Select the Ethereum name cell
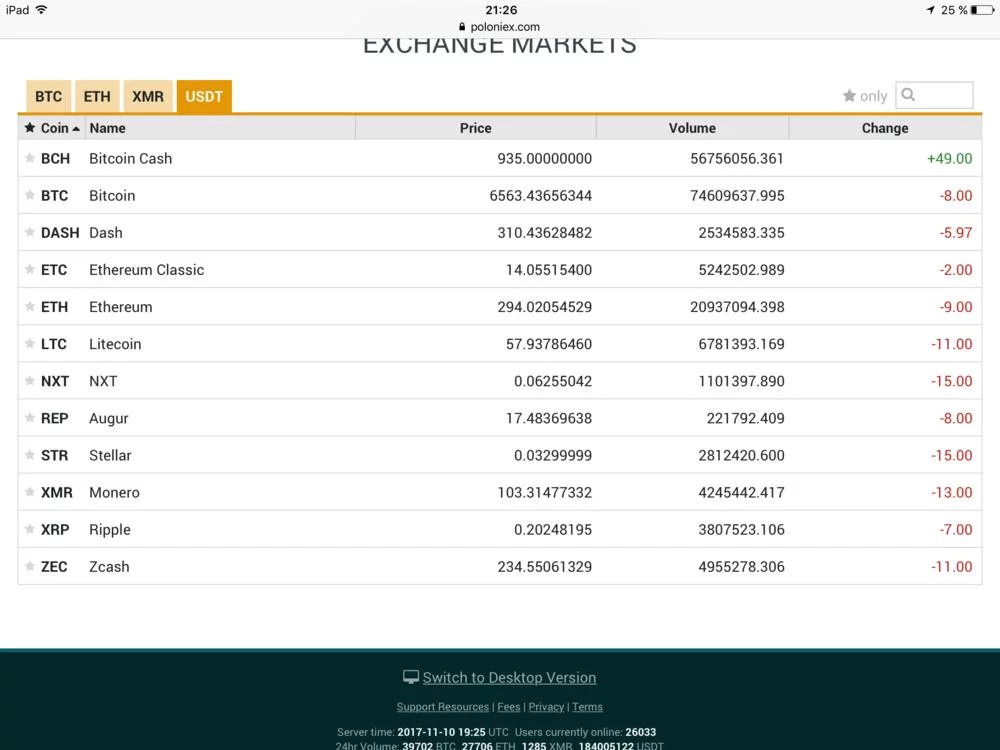Screen dimensions: 1000x750 (121, 306)
